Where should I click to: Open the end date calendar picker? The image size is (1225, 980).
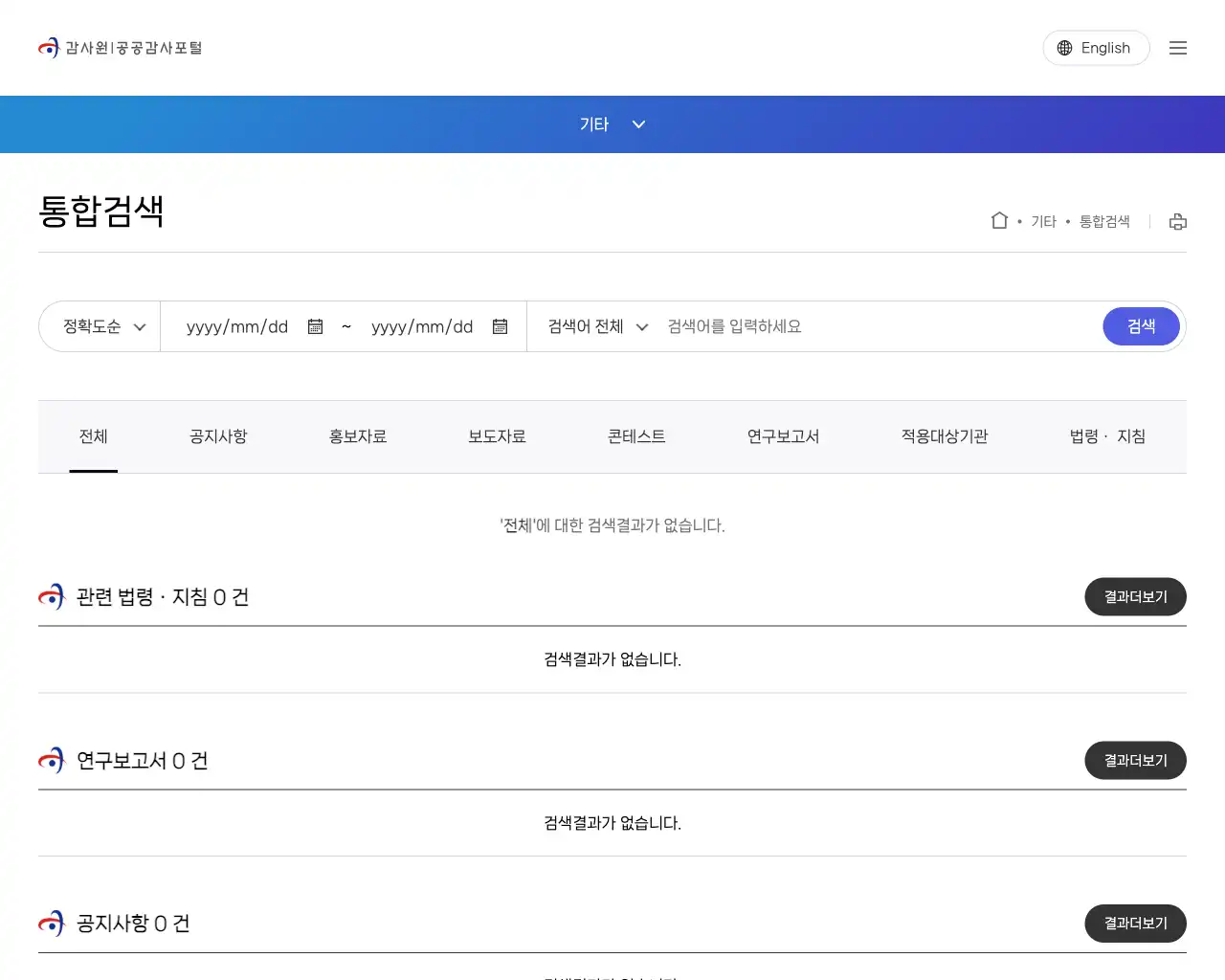pyautogui.click(x=500, y=326)
